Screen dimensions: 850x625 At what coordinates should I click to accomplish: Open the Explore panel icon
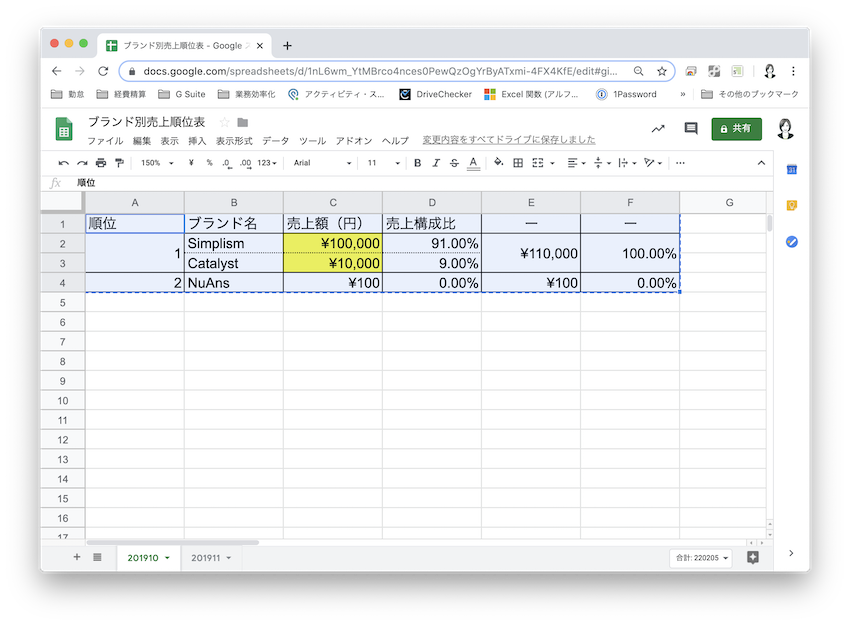click(753, 557)
